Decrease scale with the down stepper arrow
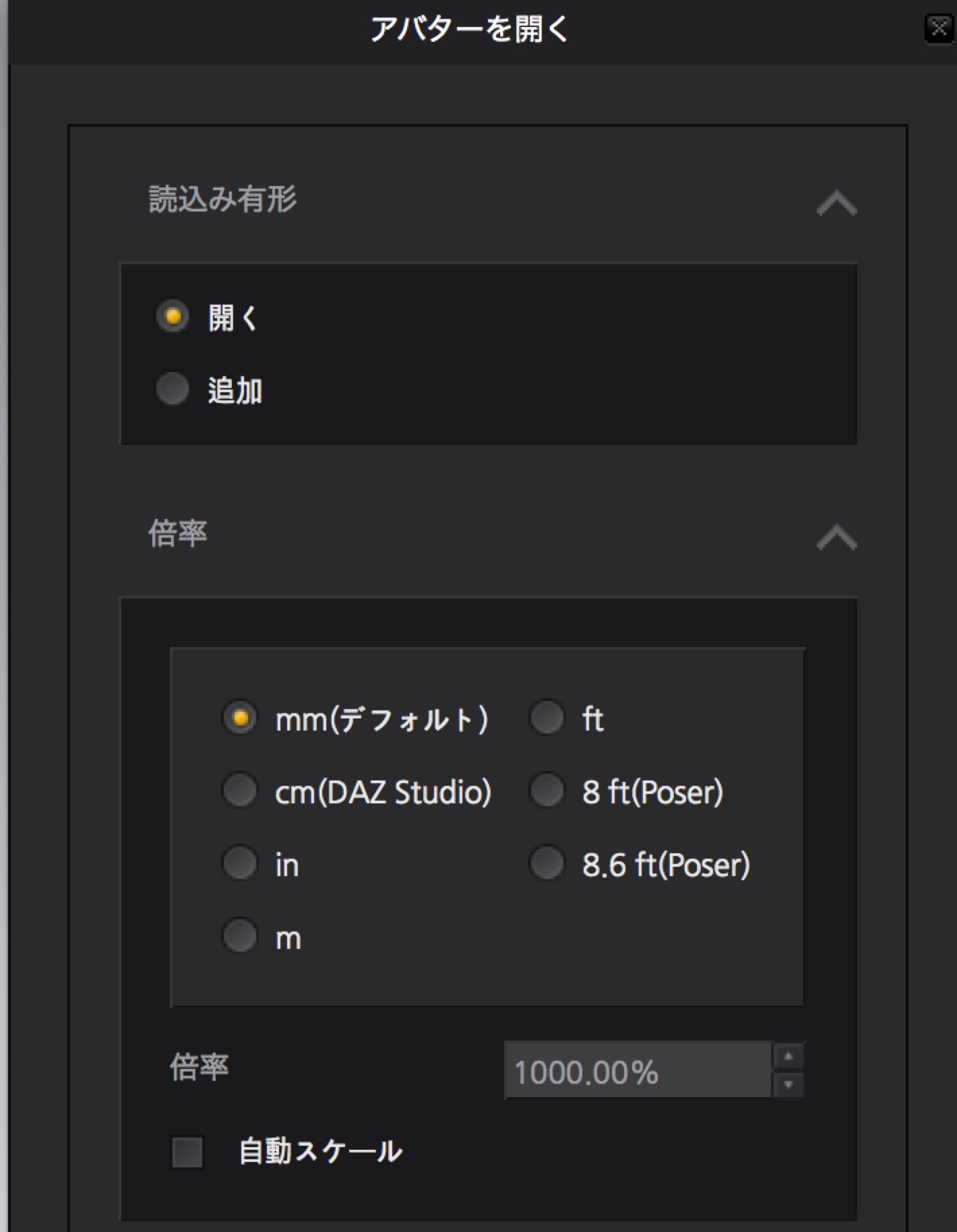957x1232 pixels. tap(788, 1086)
